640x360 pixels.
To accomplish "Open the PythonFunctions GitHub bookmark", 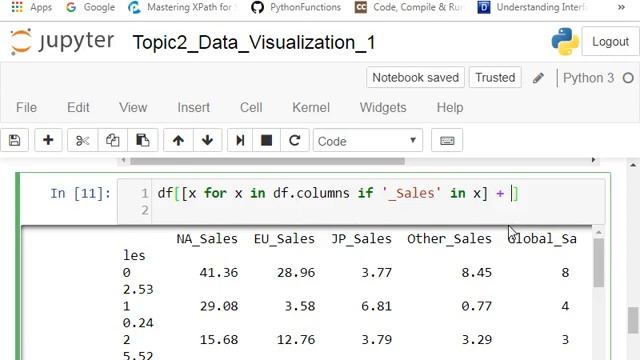I will coord(296,7).
